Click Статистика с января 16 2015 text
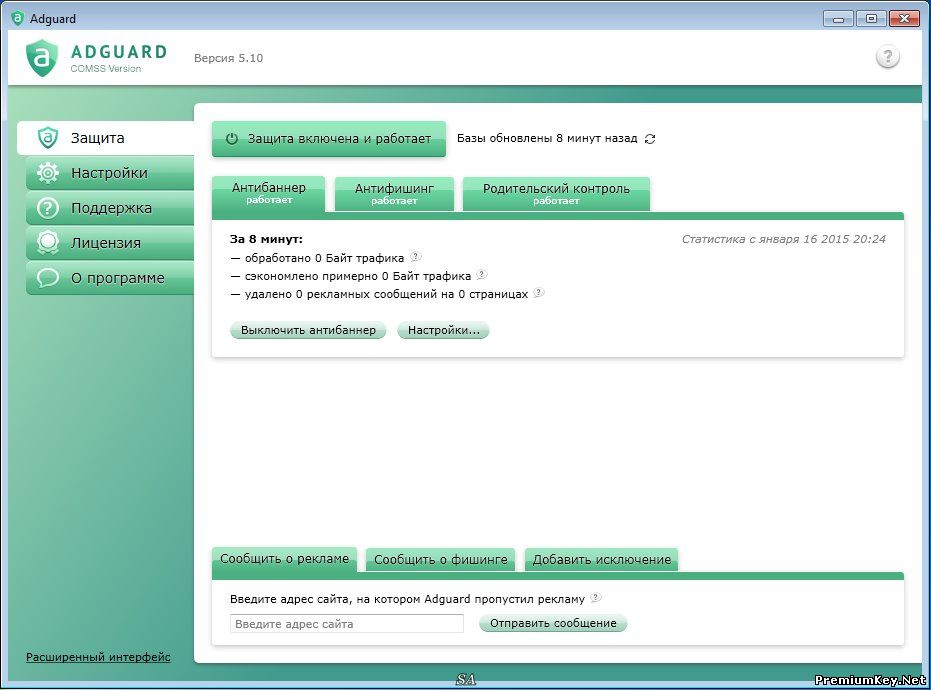Screen dimensions: 931x690 784,239
